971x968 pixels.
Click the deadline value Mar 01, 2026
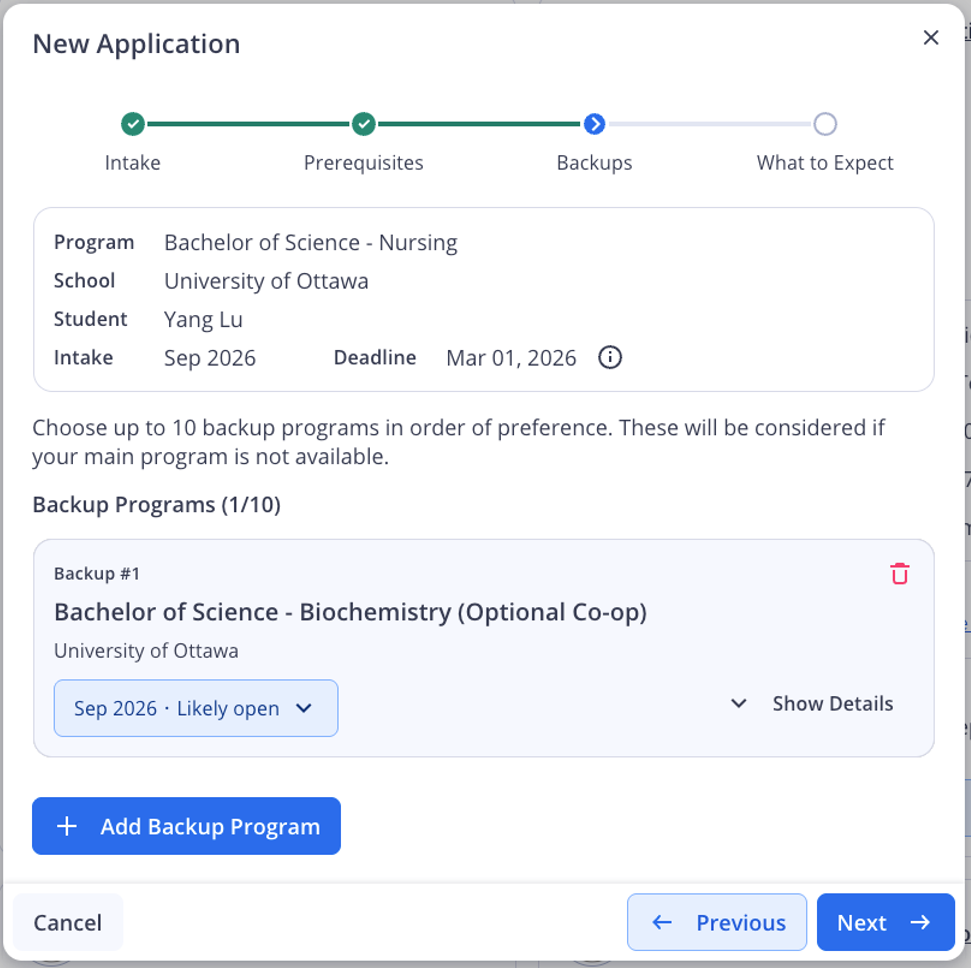point(511,357)
